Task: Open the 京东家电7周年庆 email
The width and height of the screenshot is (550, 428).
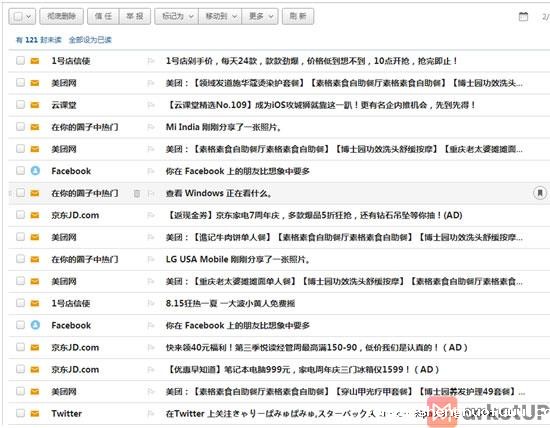Action: [314, 215]
